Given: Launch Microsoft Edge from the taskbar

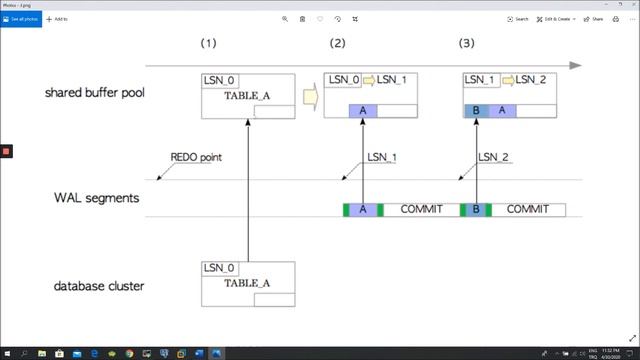Looking at the screenshot, I should [x=95, y=353].
